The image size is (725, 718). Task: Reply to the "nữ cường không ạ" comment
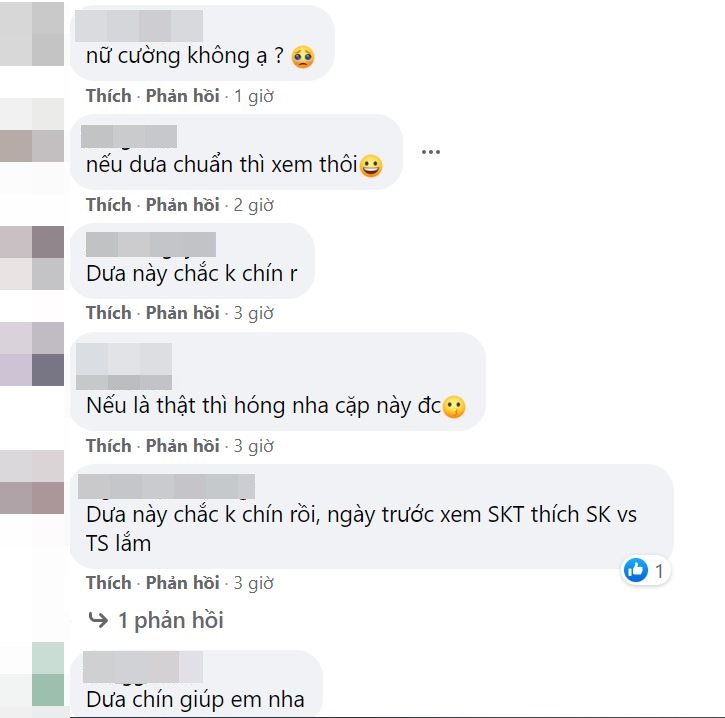click(x=183, y=96)
